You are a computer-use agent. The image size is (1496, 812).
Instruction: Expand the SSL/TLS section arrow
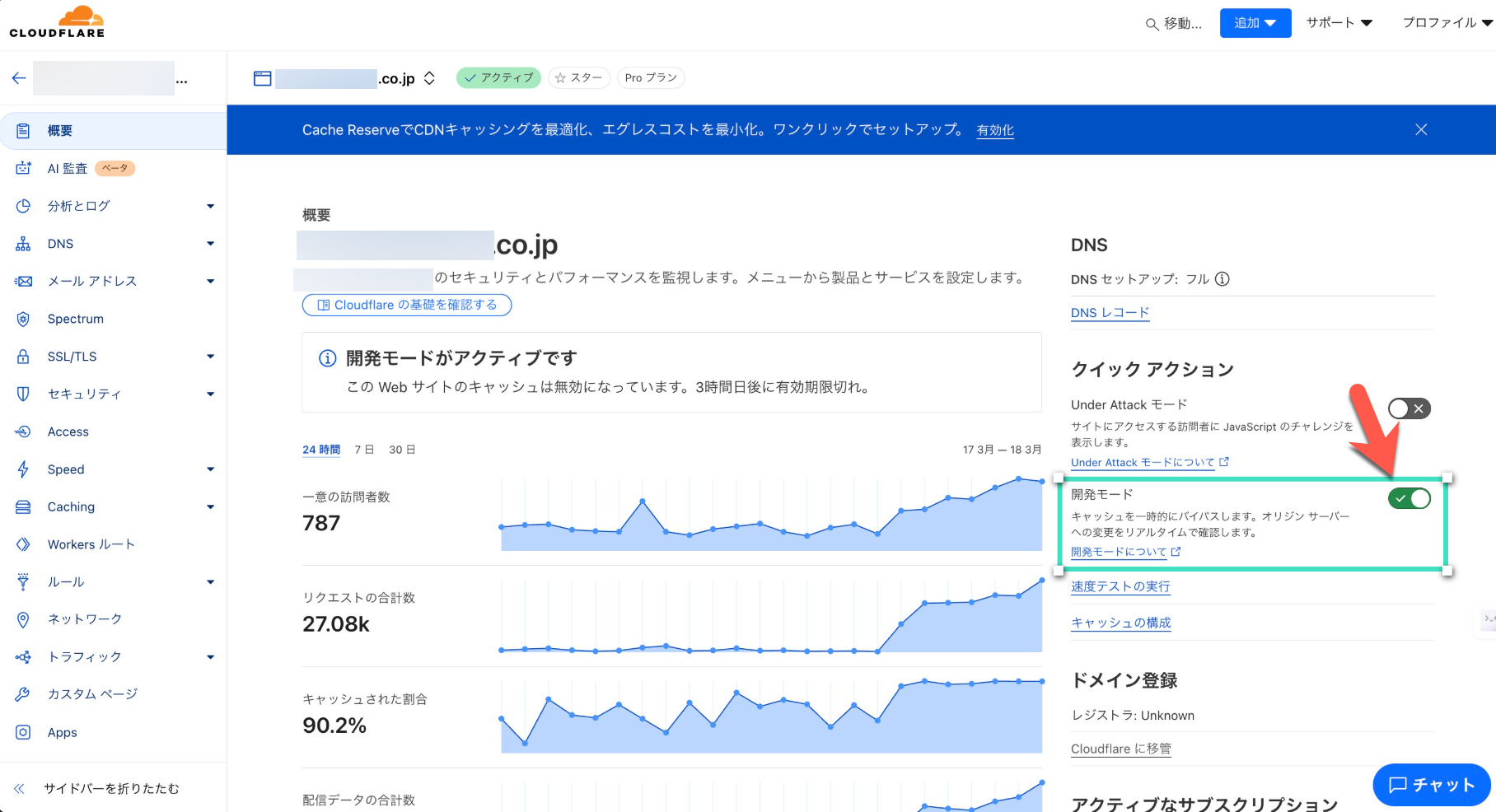point(210,357)
